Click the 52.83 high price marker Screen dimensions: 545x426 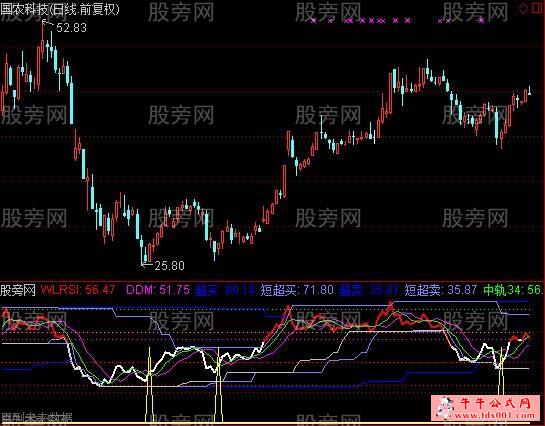71,27
